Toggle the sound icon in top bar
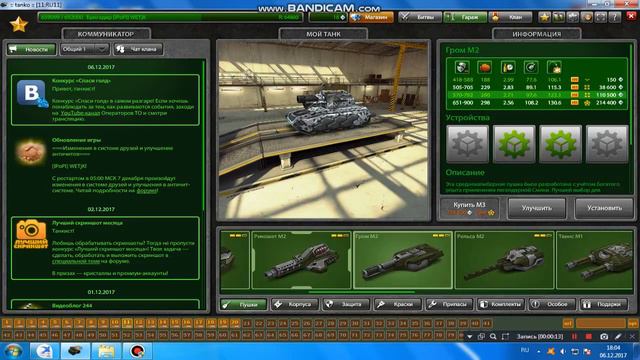Image resolution: width=640 pixels, height=360 pixels. [x=587, y=17]
